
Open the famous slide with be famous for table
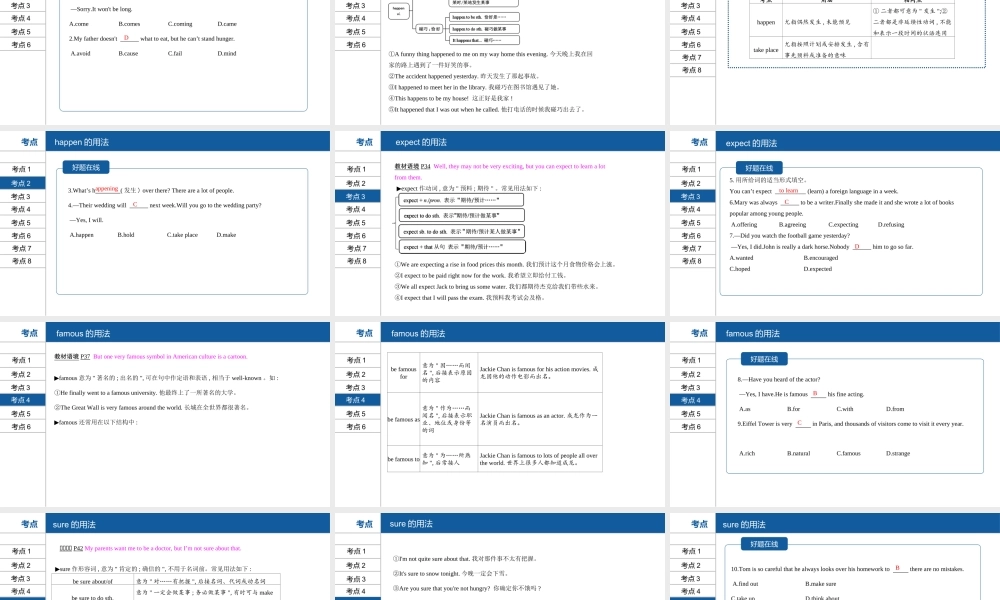coord(500,414)
